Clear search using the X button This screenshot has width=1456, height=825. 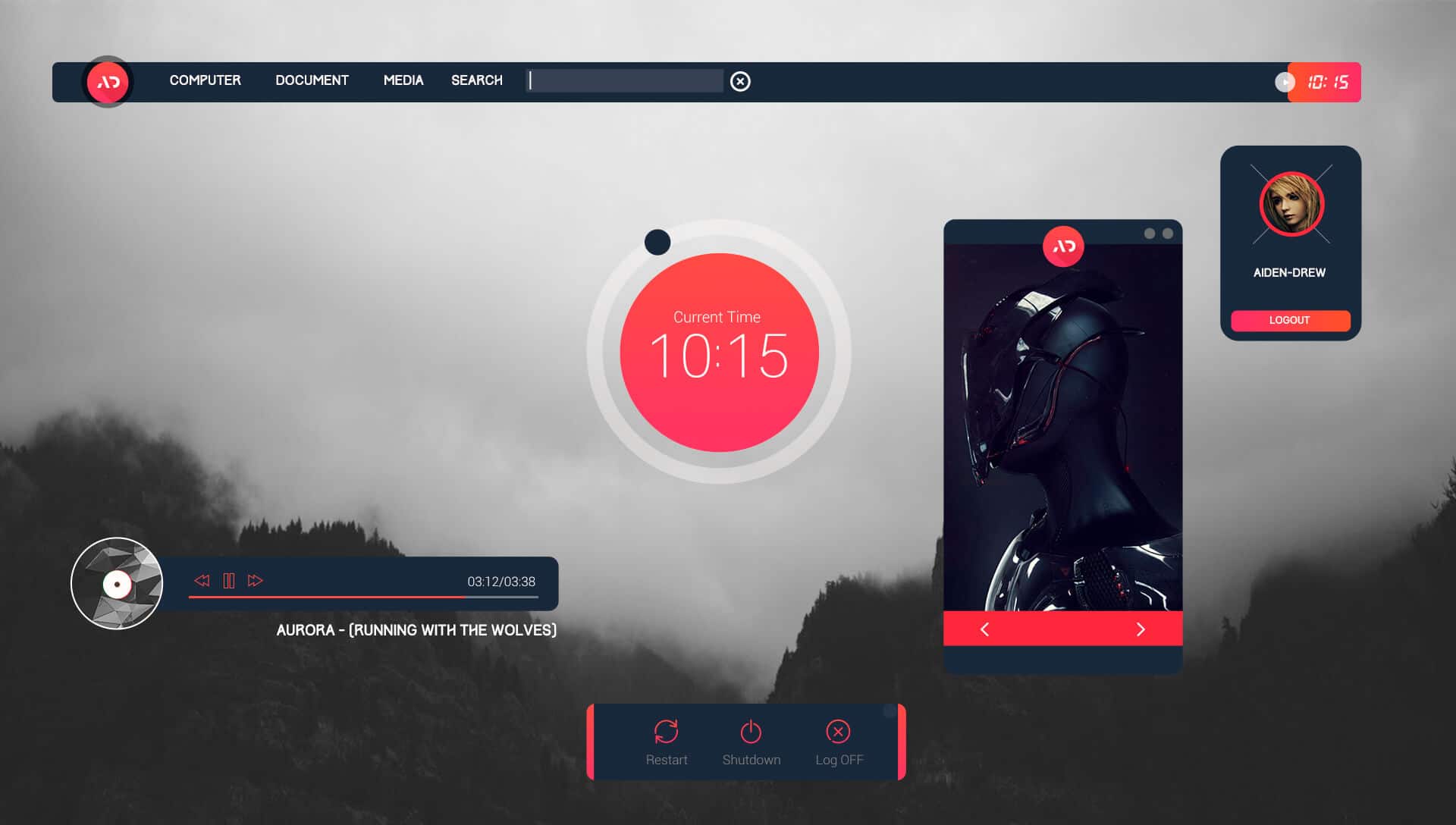pyautogui.click(x=740, y=81)
